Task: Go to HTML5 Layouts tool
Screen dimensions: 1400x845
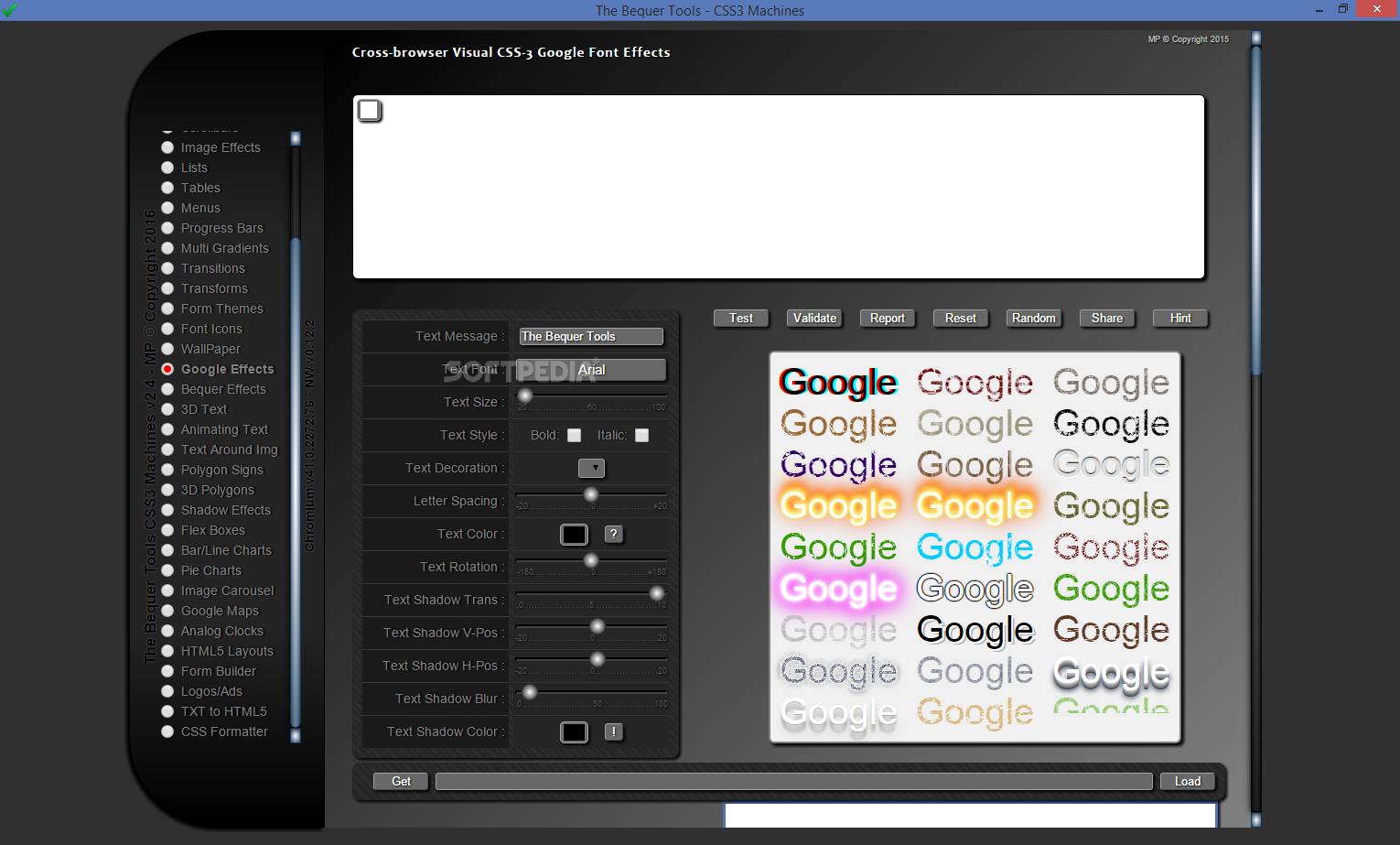Action: pos(227,651)
